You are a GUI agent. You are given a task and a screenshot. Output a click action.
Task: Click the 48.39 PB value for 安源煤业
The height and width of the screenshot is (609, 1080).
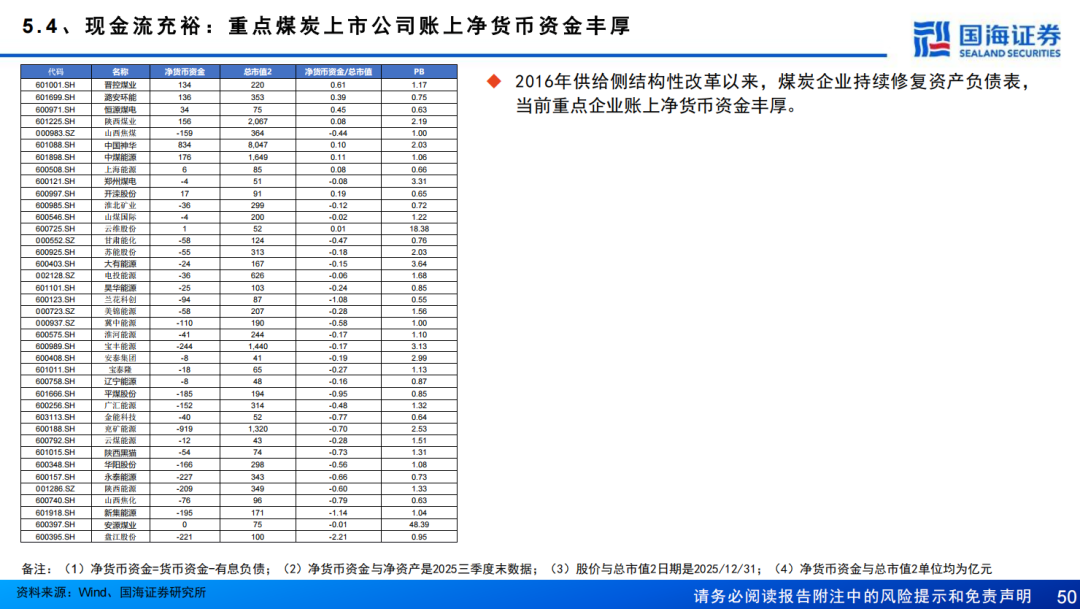click(x=419, y=524)
